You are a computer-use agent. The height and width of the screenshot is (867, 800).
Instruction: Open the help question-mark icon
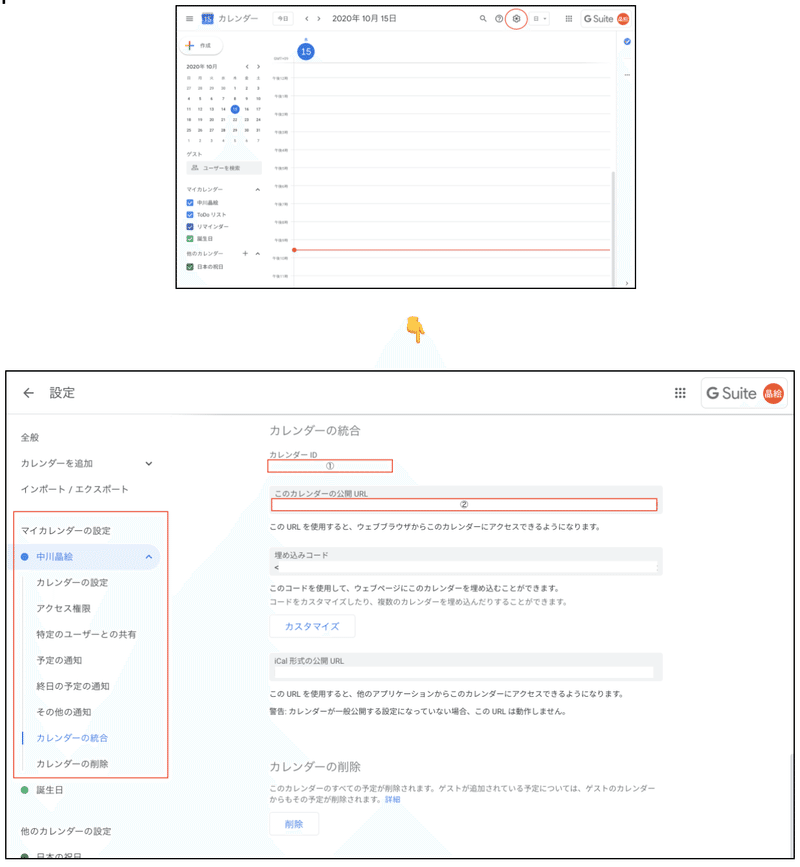[x=499, y=19]
